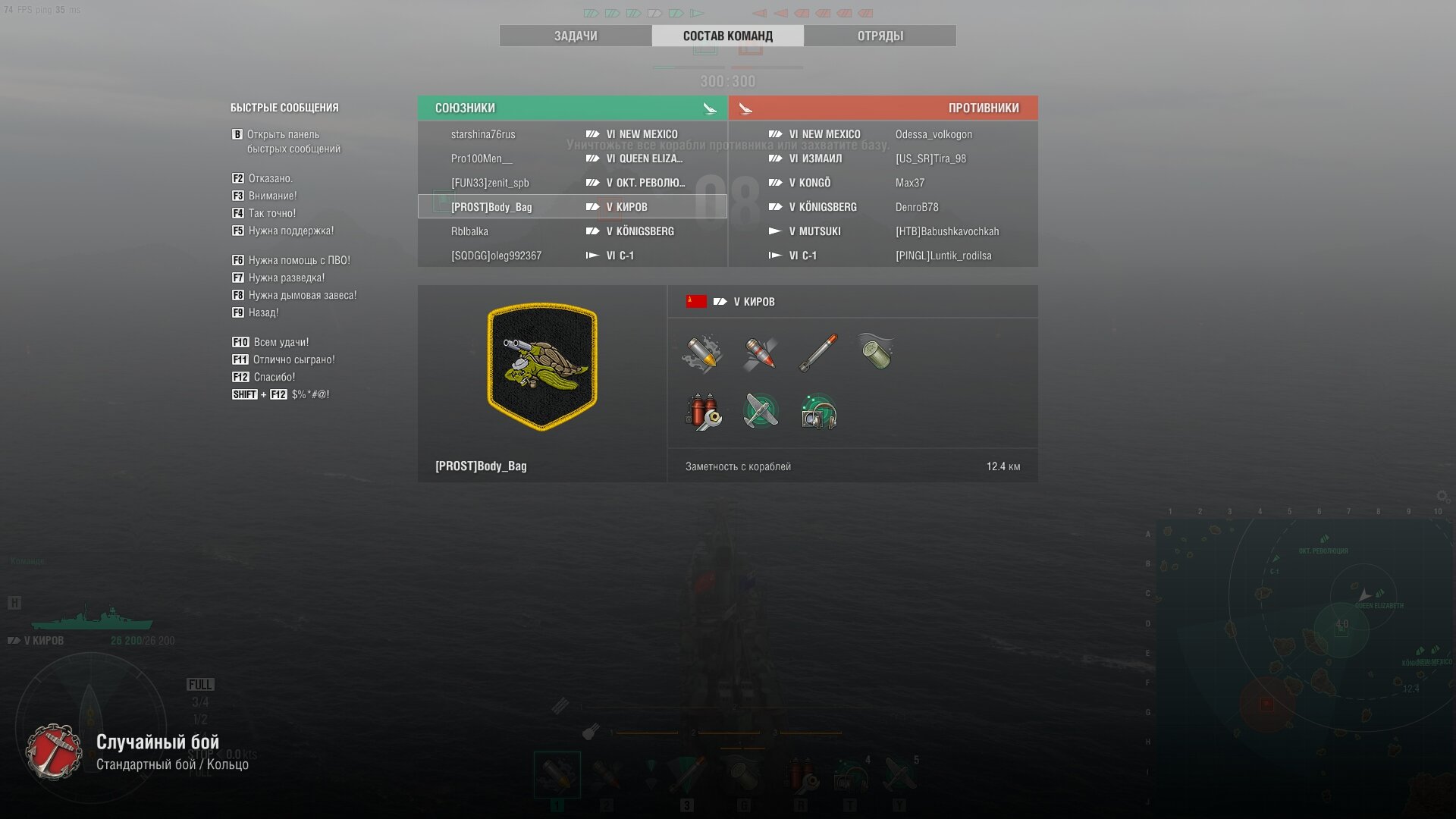Click the armor-piercing shell icon in Киров panel
This screenshot has width=1456, height=819.
(760, 353)
